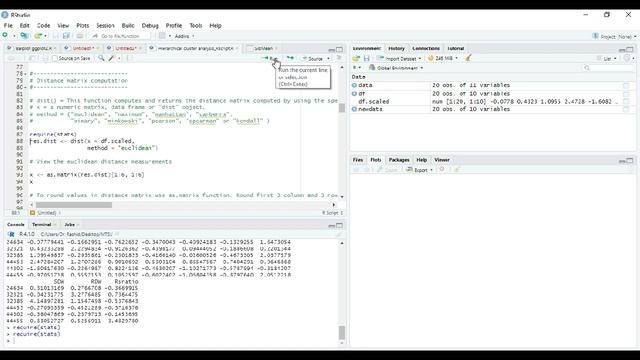Switch to the Terminal tab
The image size is (640, 360).
click(x=42, y=224)
